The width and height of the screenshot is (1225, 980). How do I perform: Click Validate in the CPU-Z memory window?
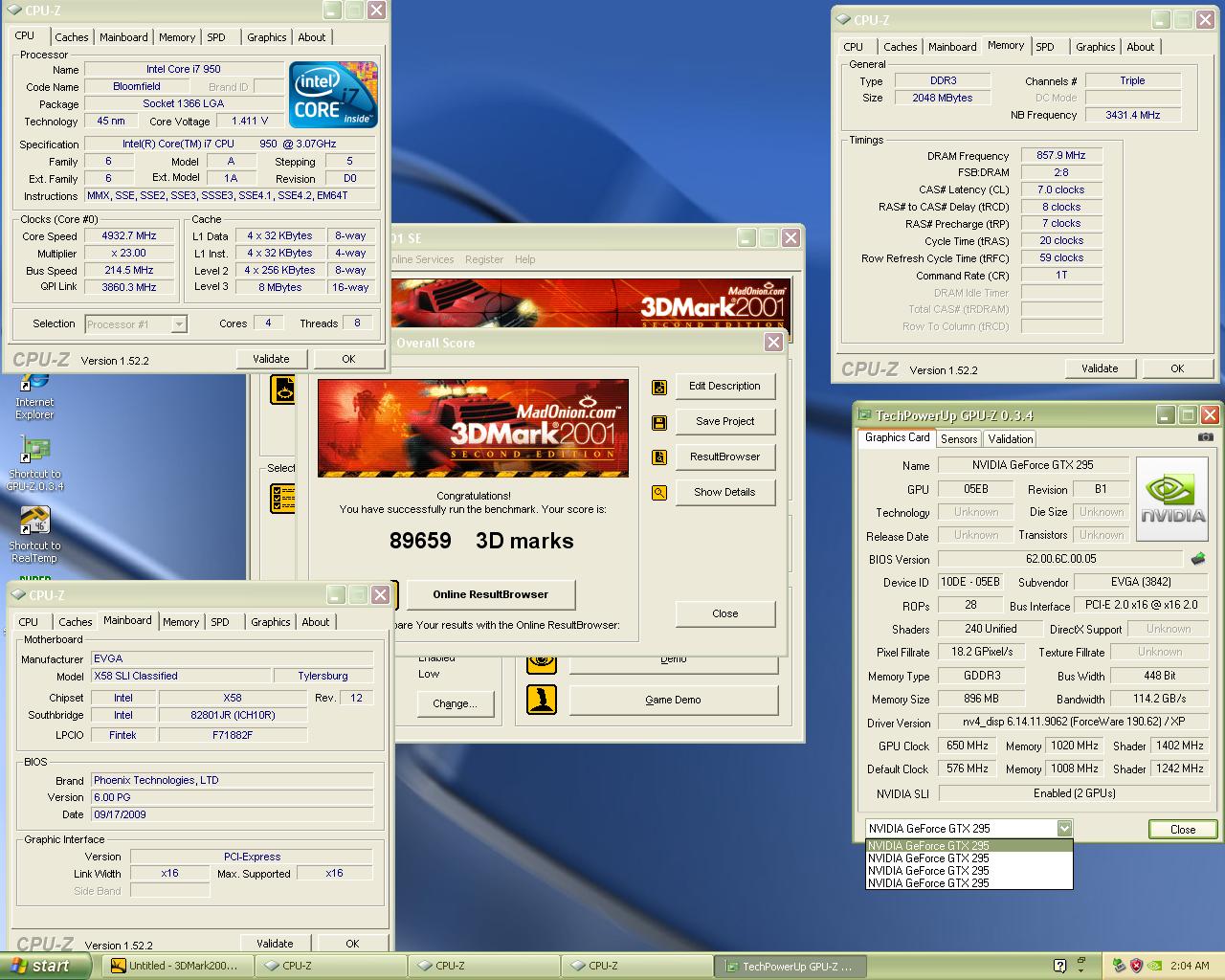tap(1100, 368)
